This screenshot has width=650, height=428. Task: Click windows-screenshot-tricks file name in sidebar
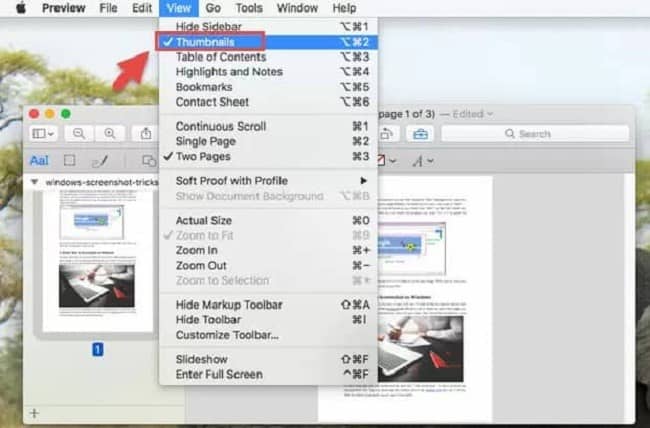click(102, 182)
